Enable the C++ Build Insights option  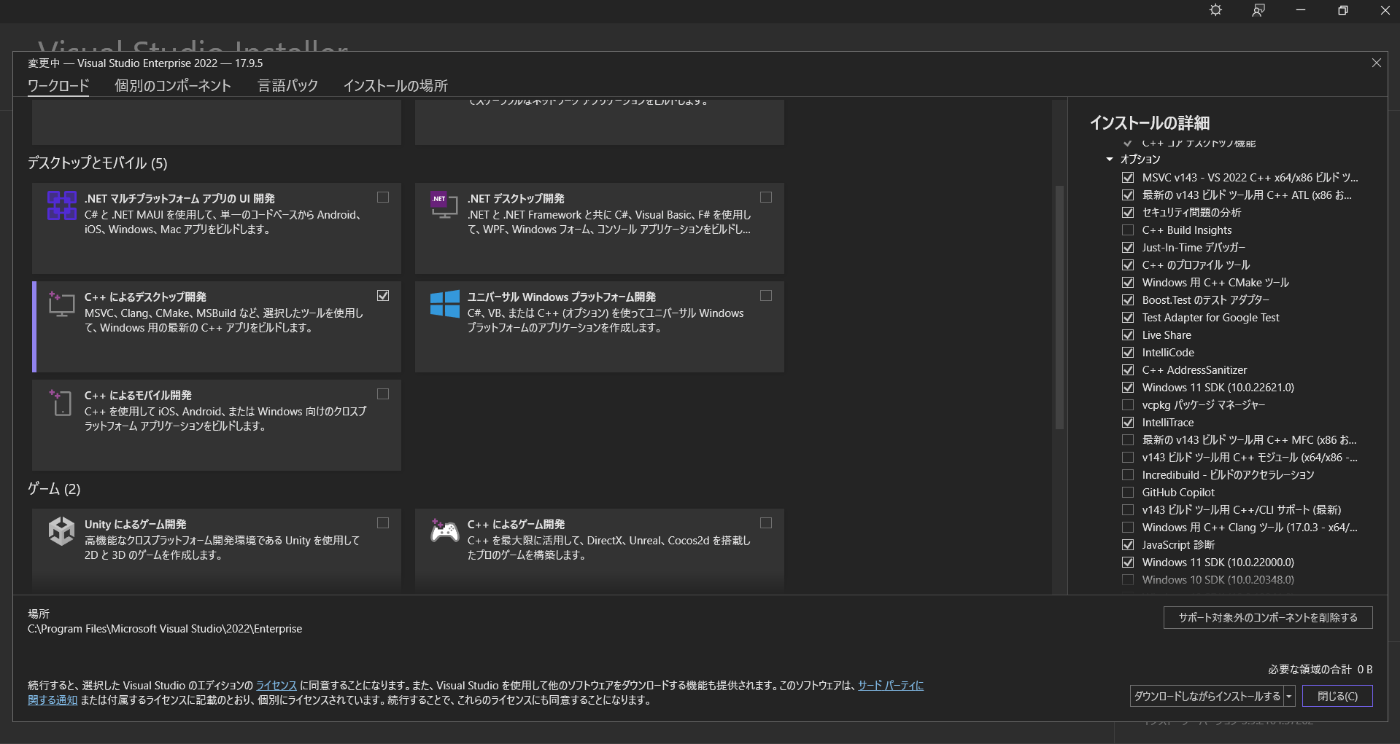1128,230
